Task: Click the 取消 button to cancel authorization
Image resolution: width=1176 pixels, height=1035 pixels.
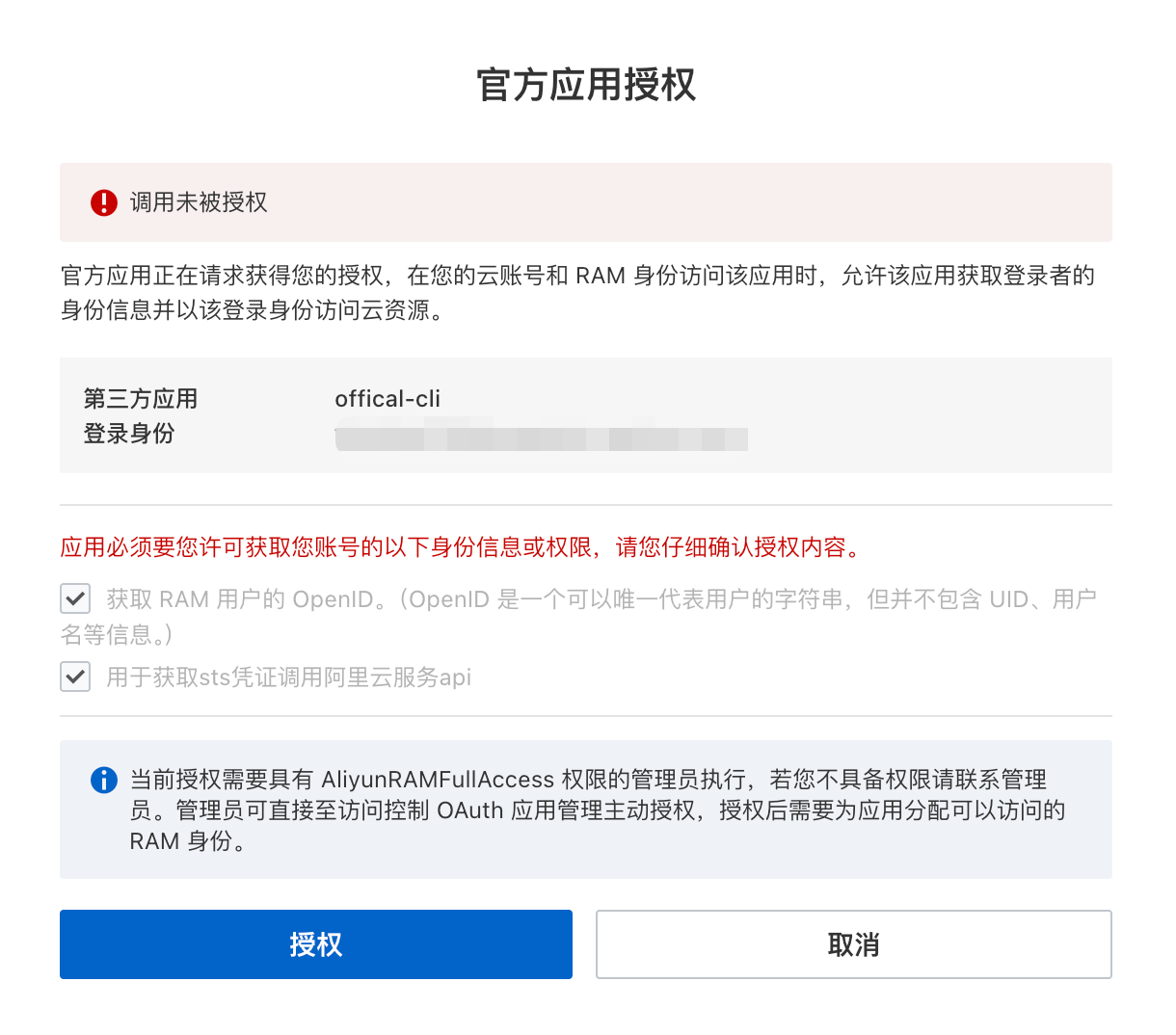Action: [854, 944]
